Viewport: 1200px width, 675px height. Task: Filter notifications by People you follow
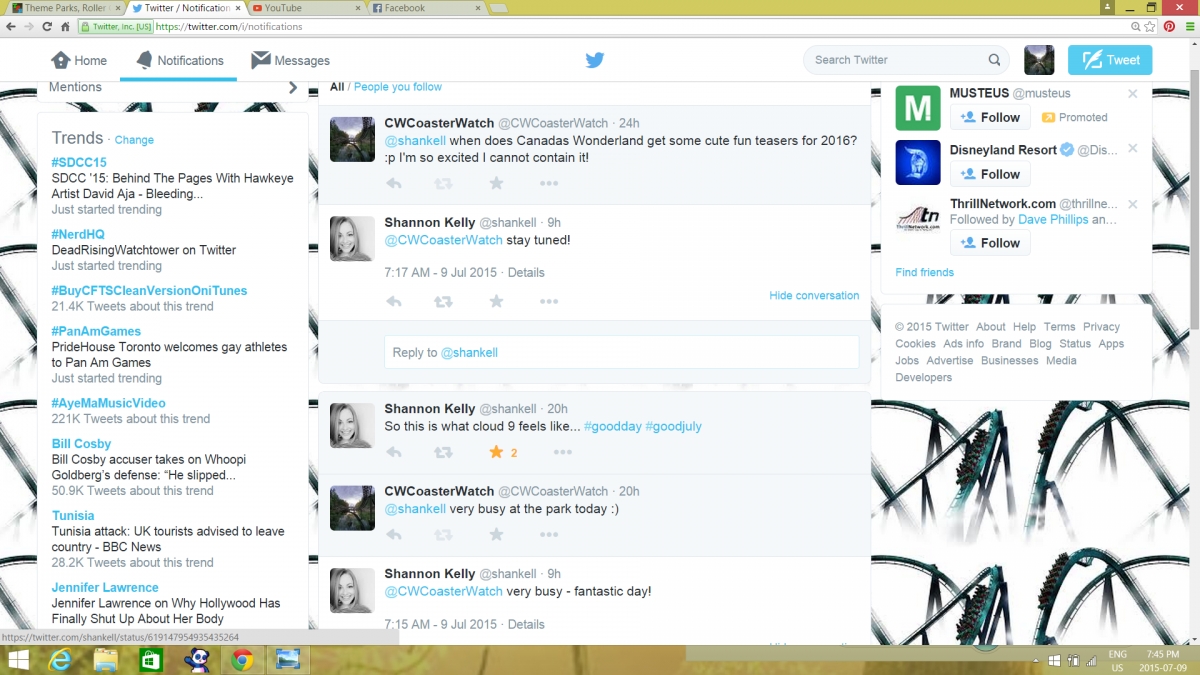[x=398, y=87]
